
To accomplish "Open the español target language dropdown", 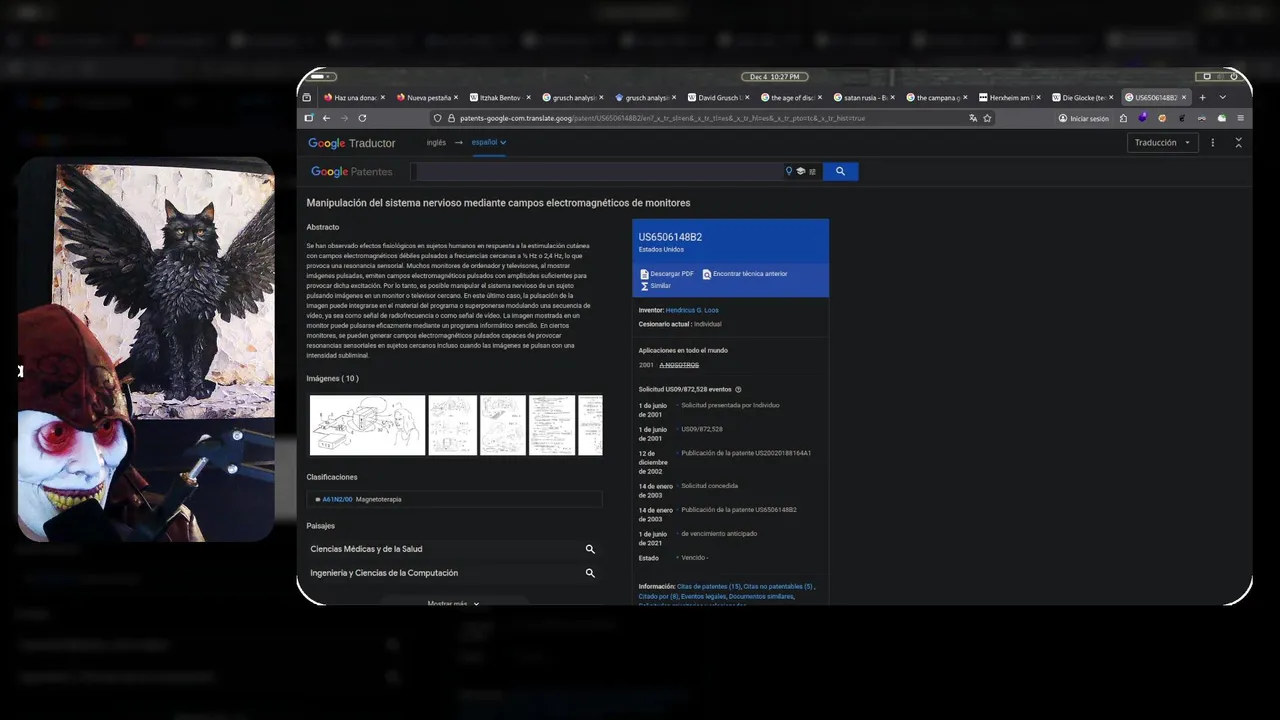I will point(489,142).
